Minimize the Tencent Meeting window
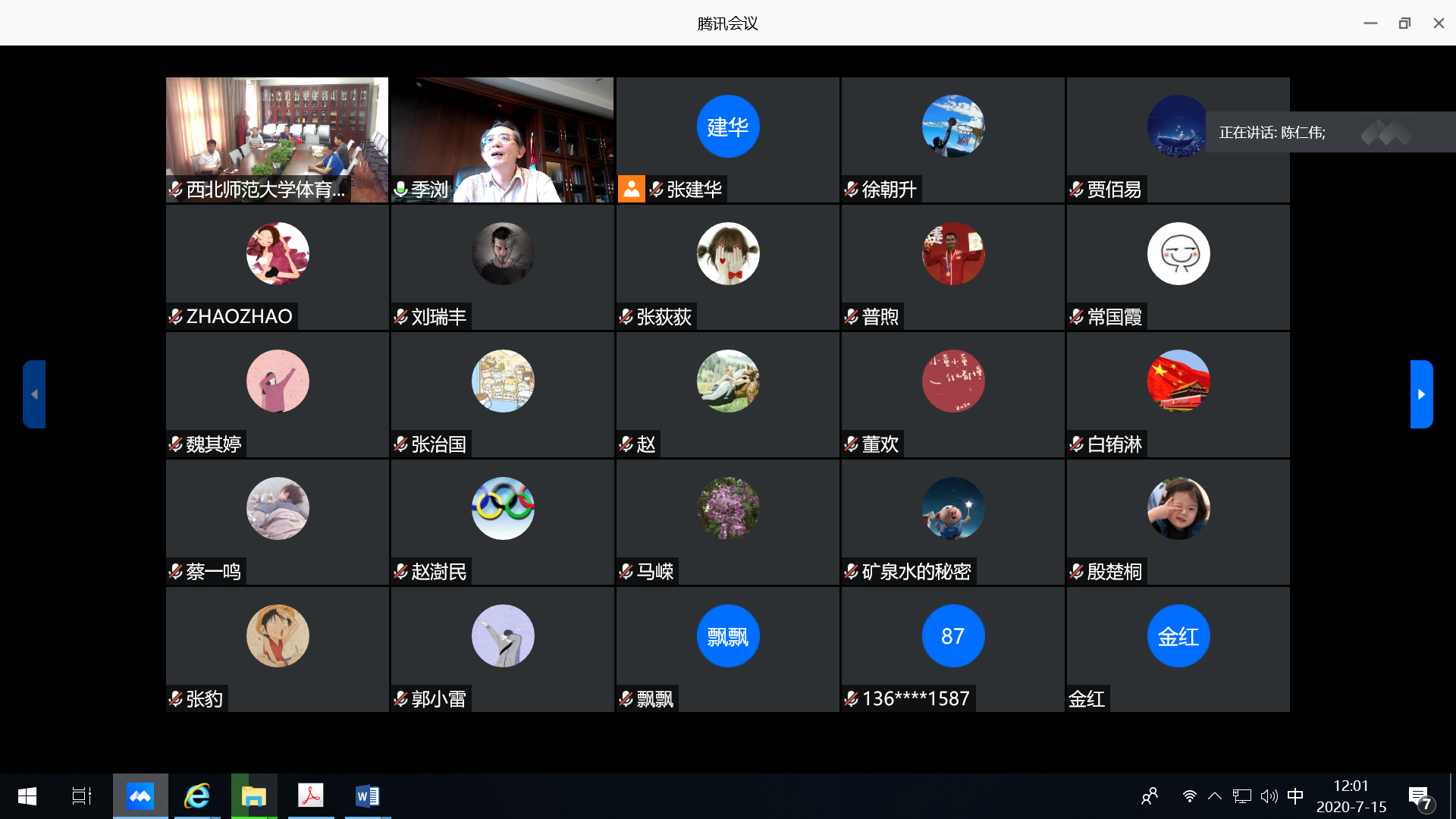Viewport: 1456px width, 819px height. click(1370, 24)
